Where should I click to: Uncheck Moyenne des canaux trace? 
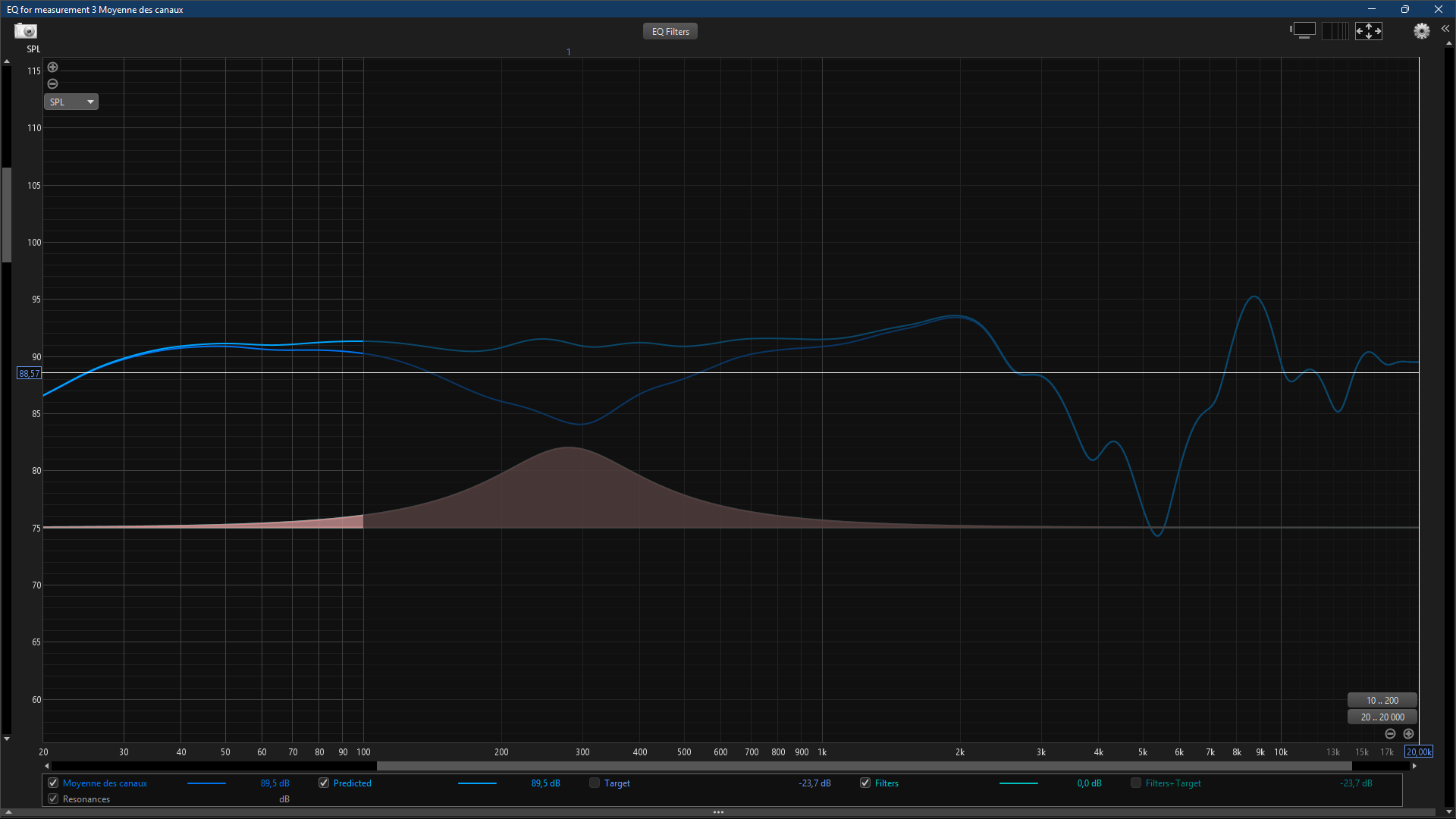point(53,783)
